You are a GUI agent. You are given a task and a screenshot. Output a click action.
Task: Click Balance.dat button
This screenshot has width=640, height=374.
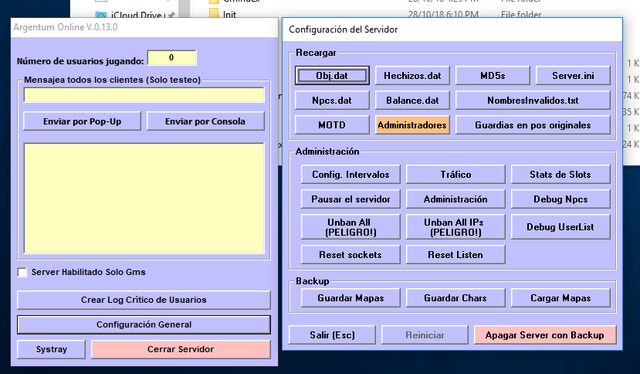[x=412, y=100]
